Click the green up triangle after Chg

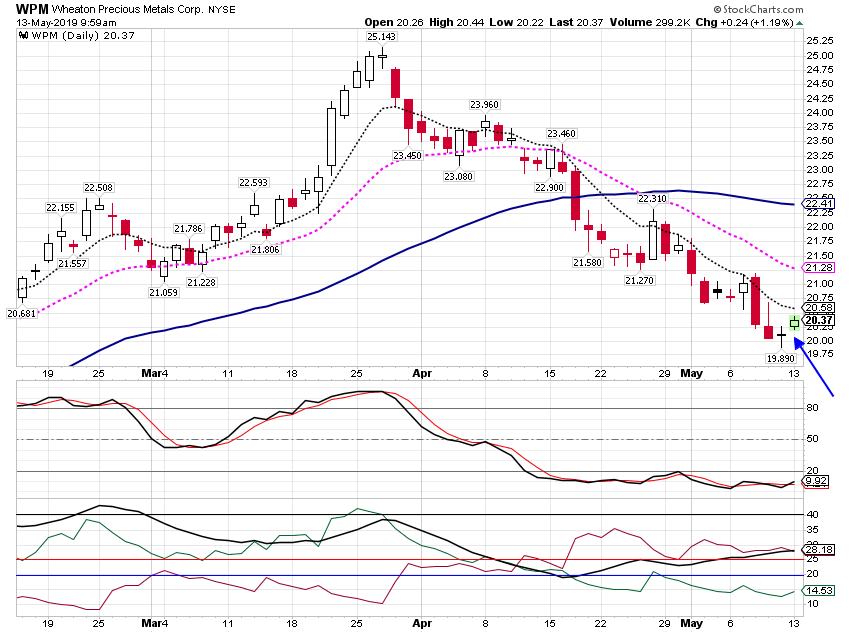tap(800, 23)
